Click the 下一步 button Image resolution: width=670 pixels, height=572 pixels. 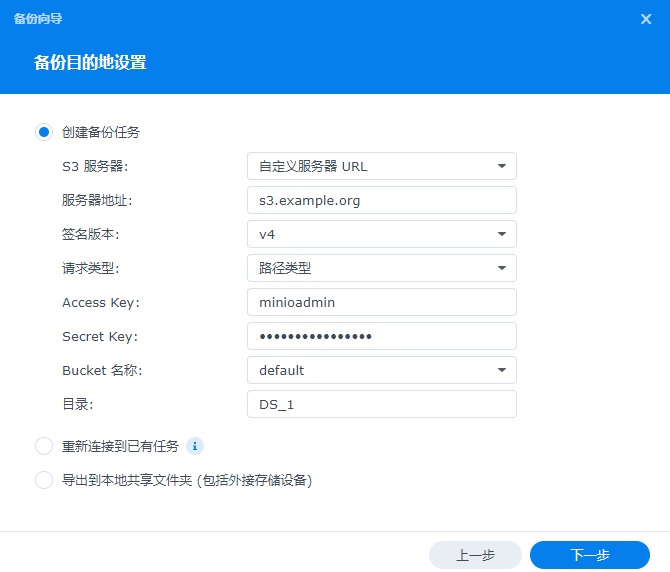[x=590, y=555]
